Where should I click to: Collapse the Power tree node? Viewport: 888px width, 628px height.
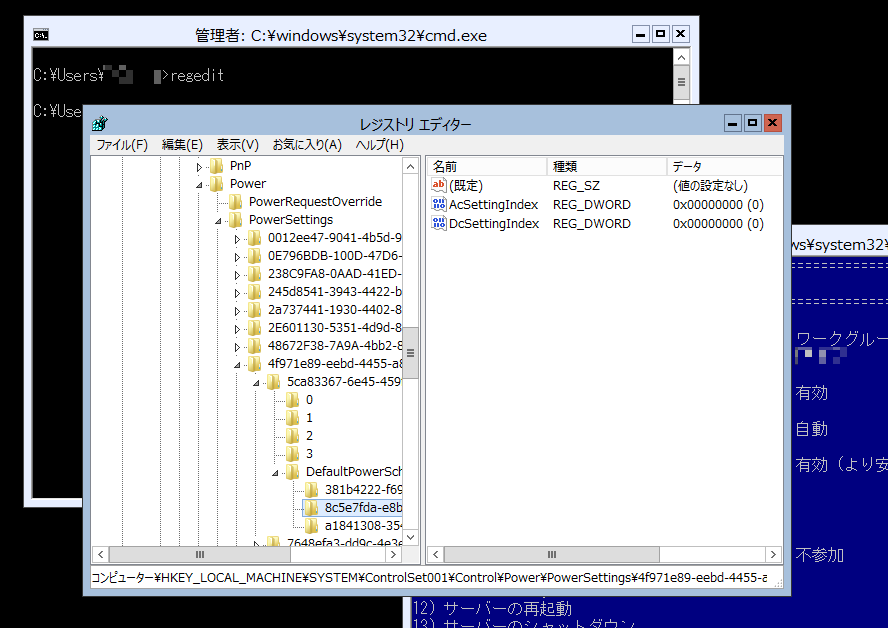click(x=199, y=185)
